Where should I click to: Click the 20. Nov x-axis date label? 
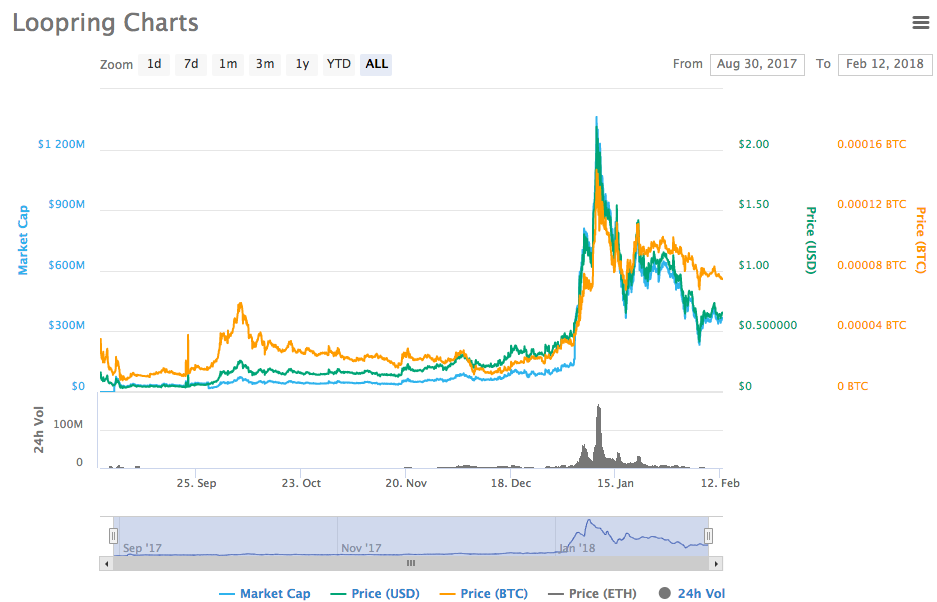[406, 483]
